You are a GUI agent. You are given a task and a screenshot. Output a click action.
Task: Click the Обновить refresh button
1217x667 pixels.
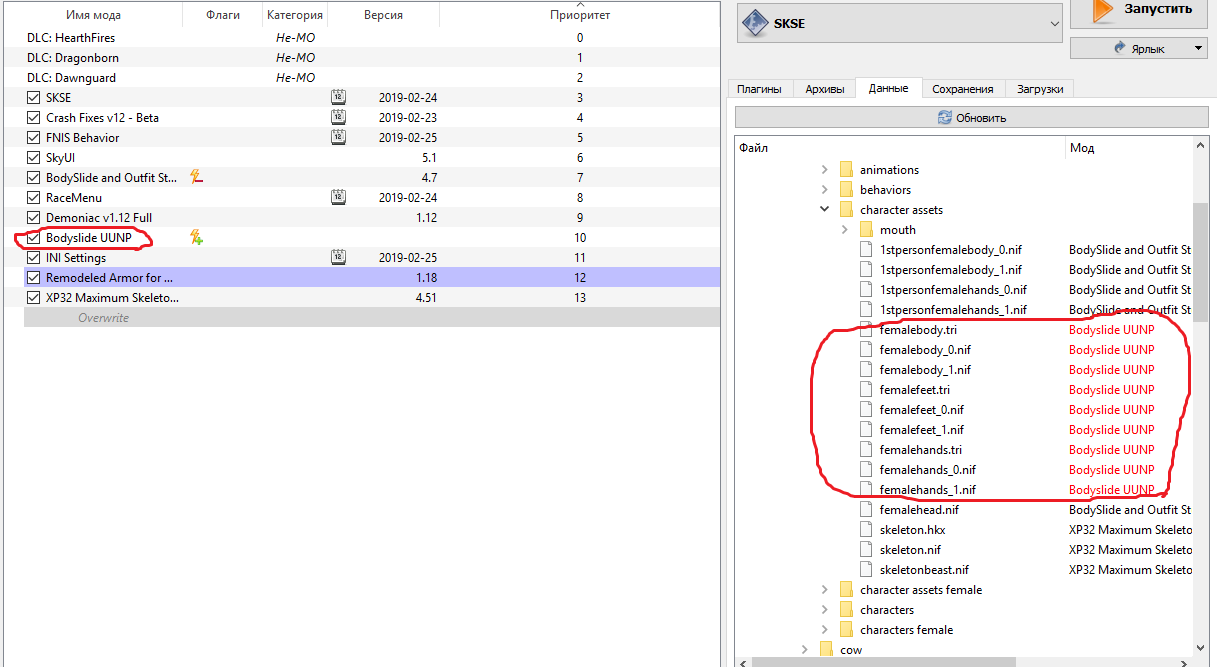pyautogui.click(x=971, y=117)
